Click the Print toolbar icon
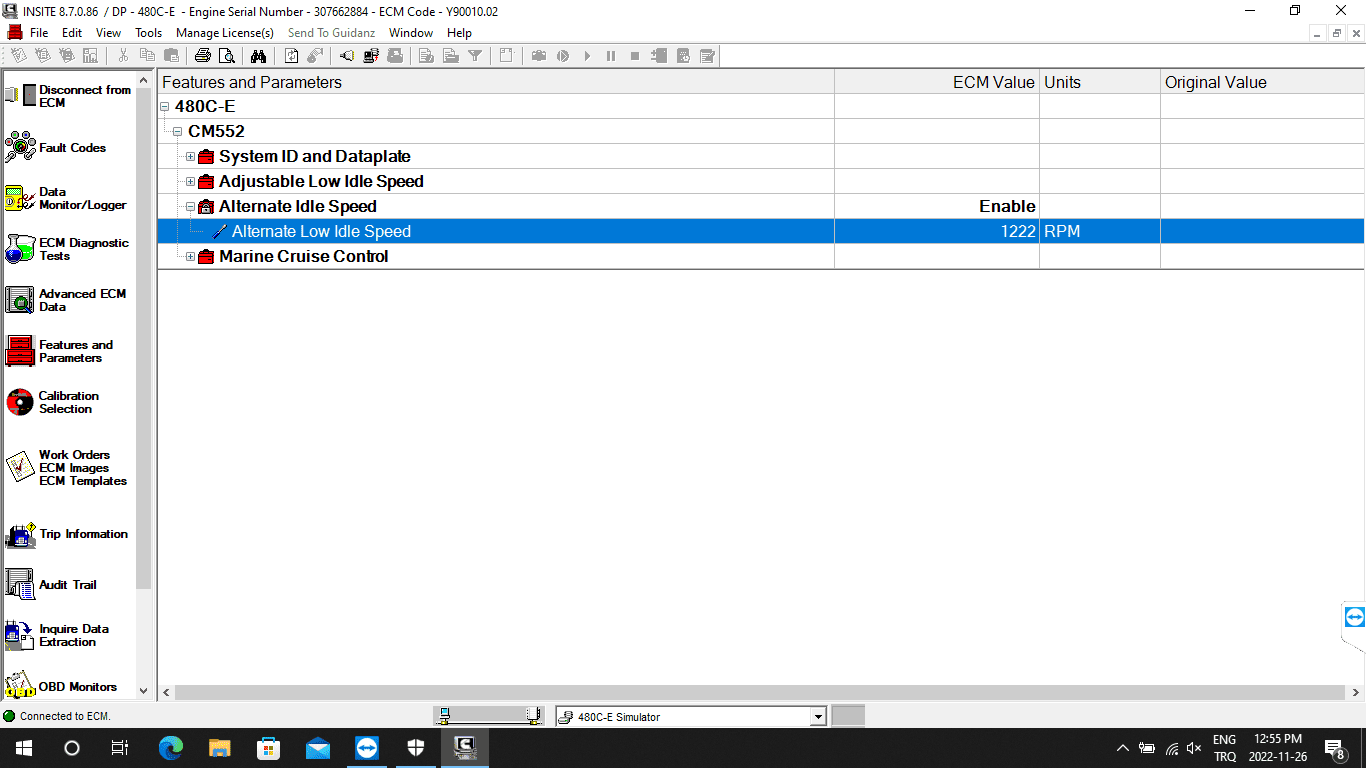Viewport: 1366px width, 768px height. tap(203, 56)
